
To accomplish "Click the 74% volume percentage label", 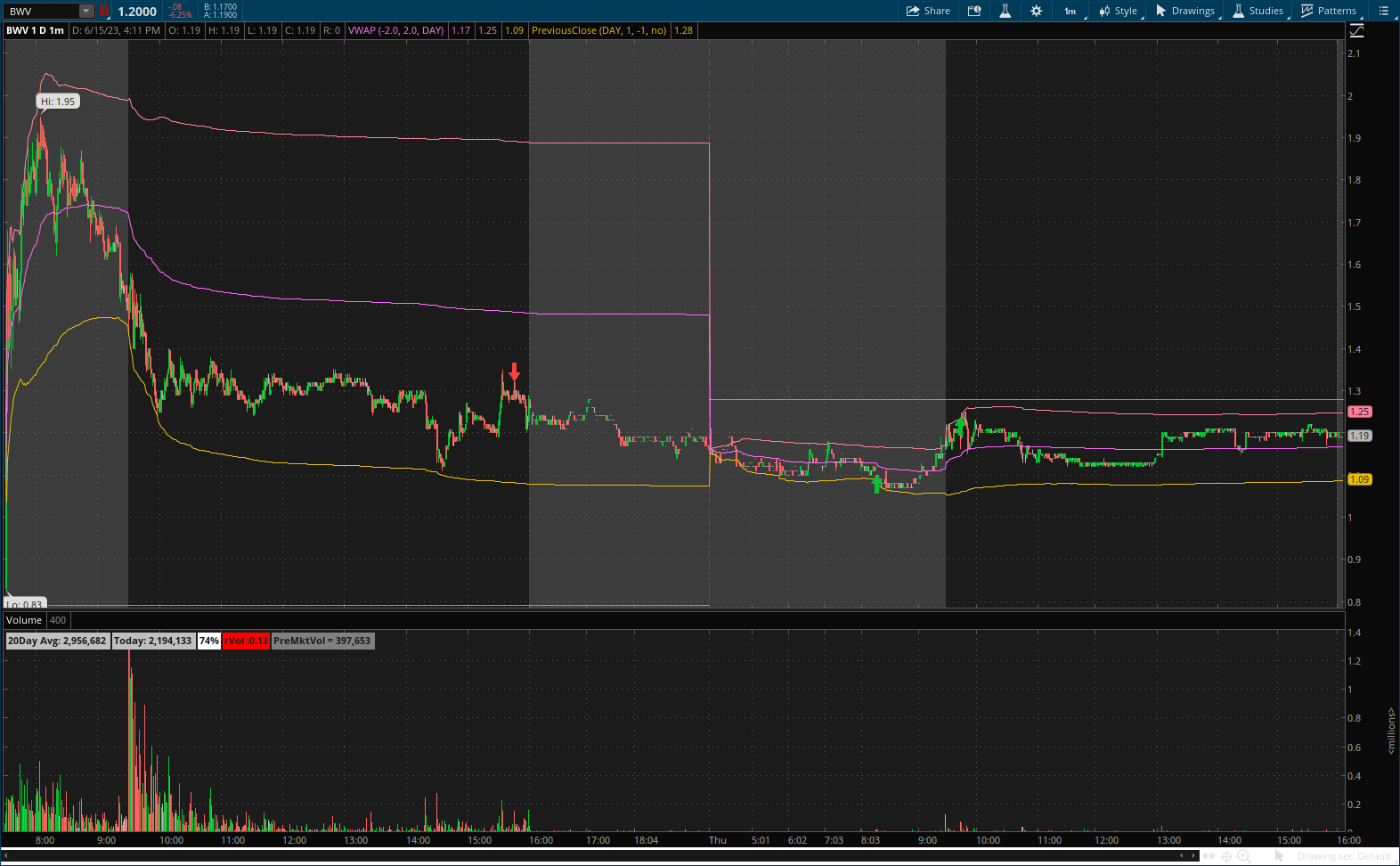I will pos(209,641).
